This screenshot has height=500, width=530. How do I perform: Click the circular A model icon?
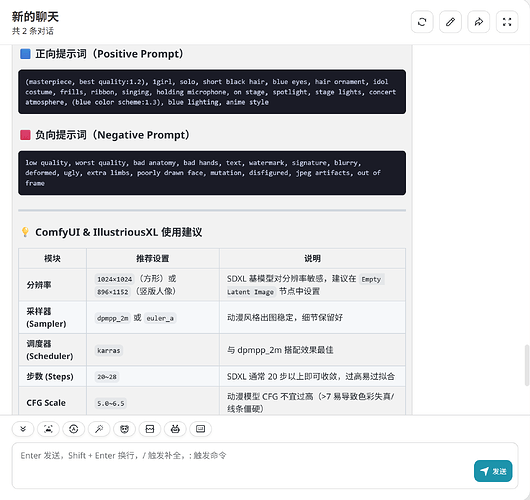[x=74, y=429]
